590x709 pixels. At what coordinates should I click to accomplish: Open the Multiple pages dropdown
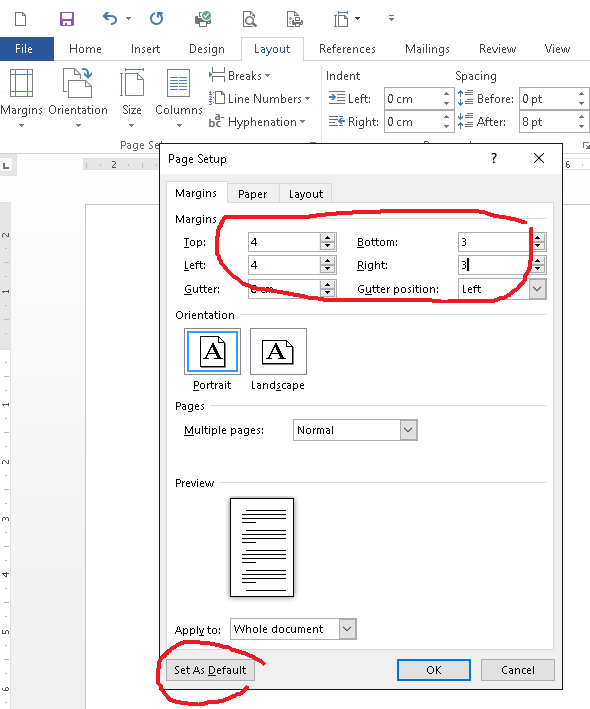coord(408,430)
